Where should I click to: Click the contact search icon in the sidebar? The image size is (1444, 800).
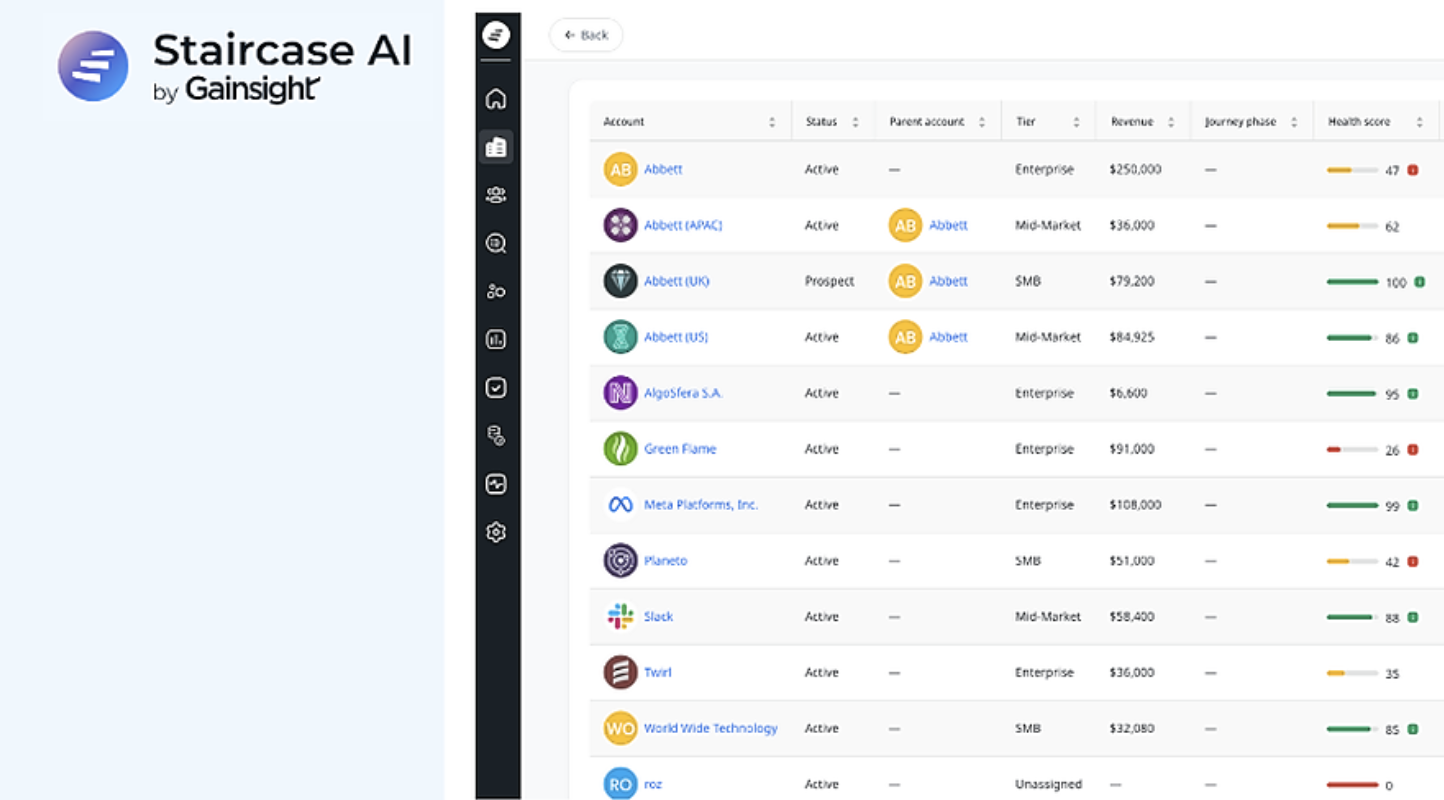click(x=496, y=242)
